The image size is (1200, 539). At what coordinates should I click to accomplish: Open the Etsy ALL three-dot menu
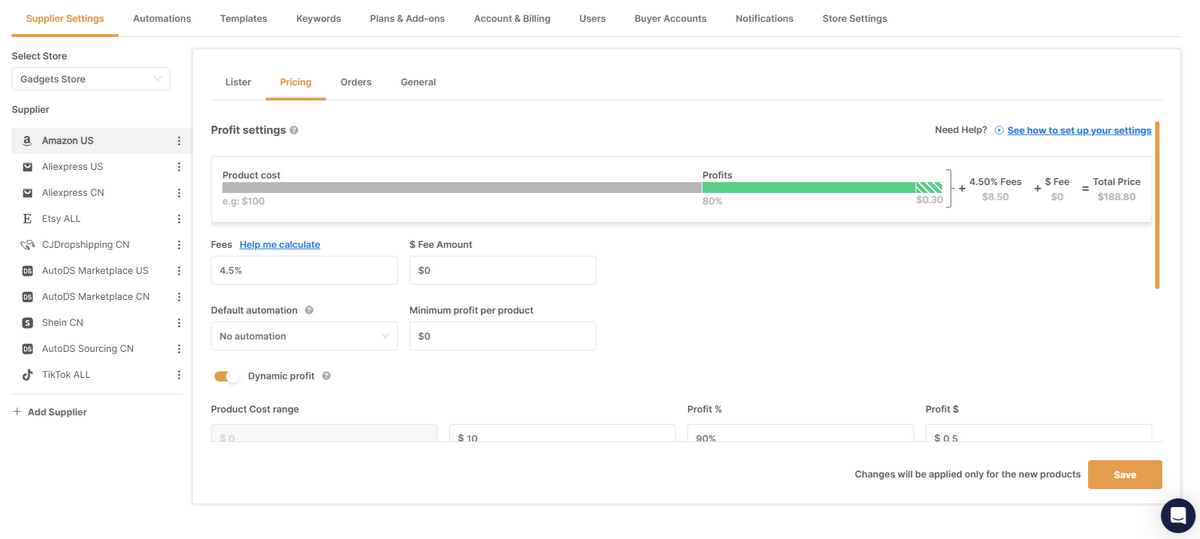point(179,219)
